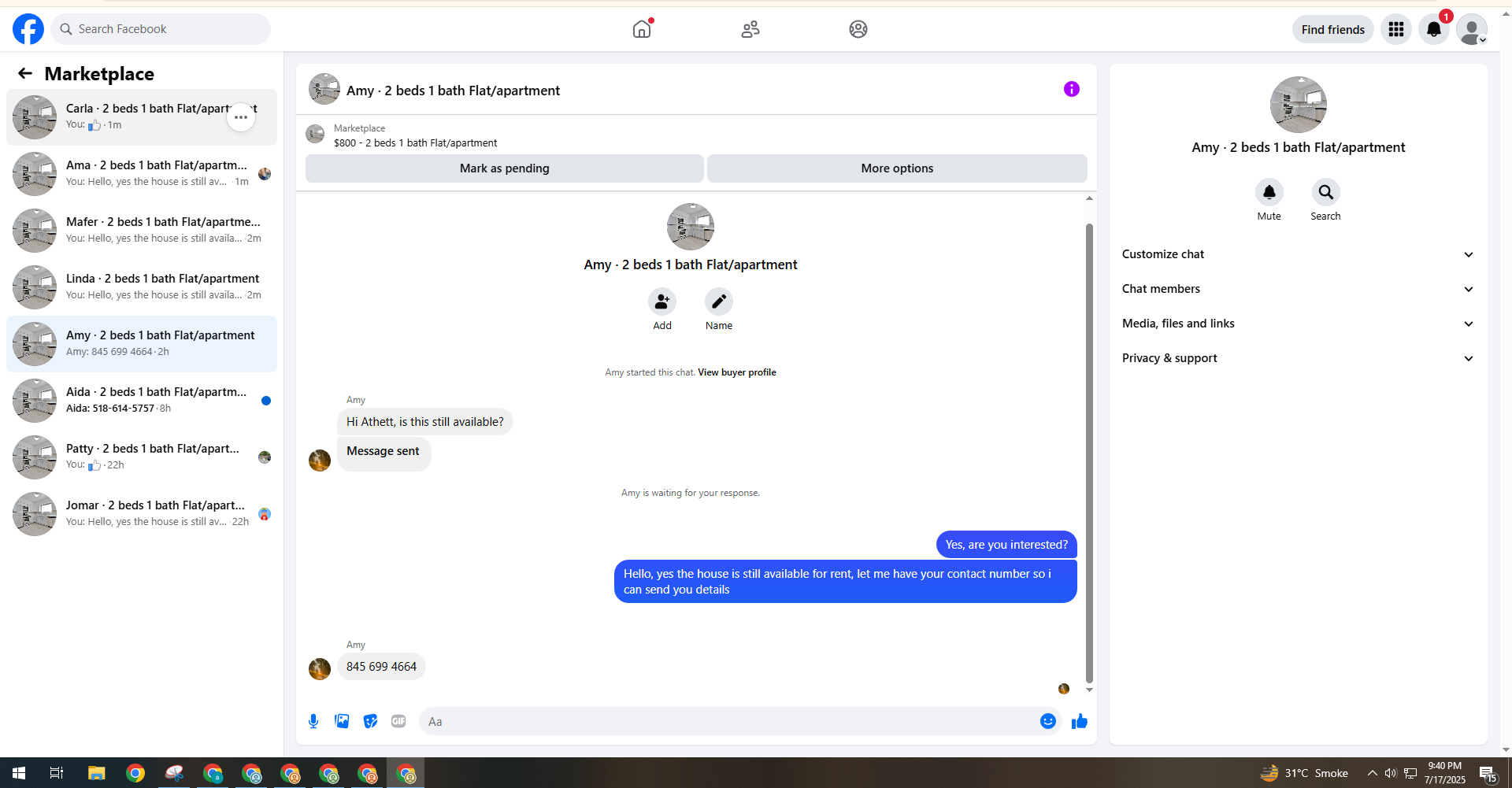This screenshot has width=1512, height=788.
Task: Click the Find friends button
Action: click(1333, 29)
